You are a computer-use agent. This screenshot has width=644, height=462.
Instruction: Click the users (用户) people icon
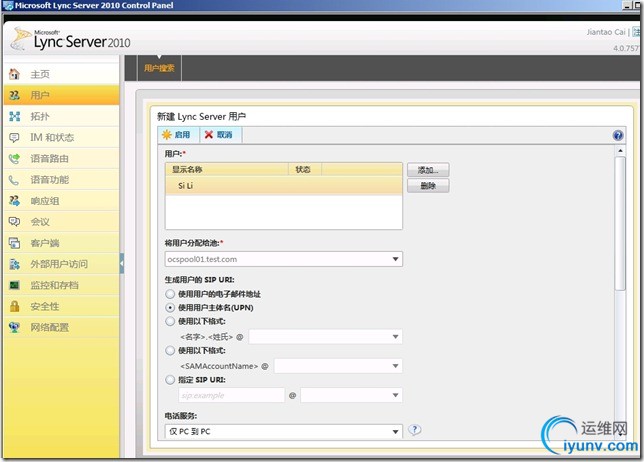14,95
